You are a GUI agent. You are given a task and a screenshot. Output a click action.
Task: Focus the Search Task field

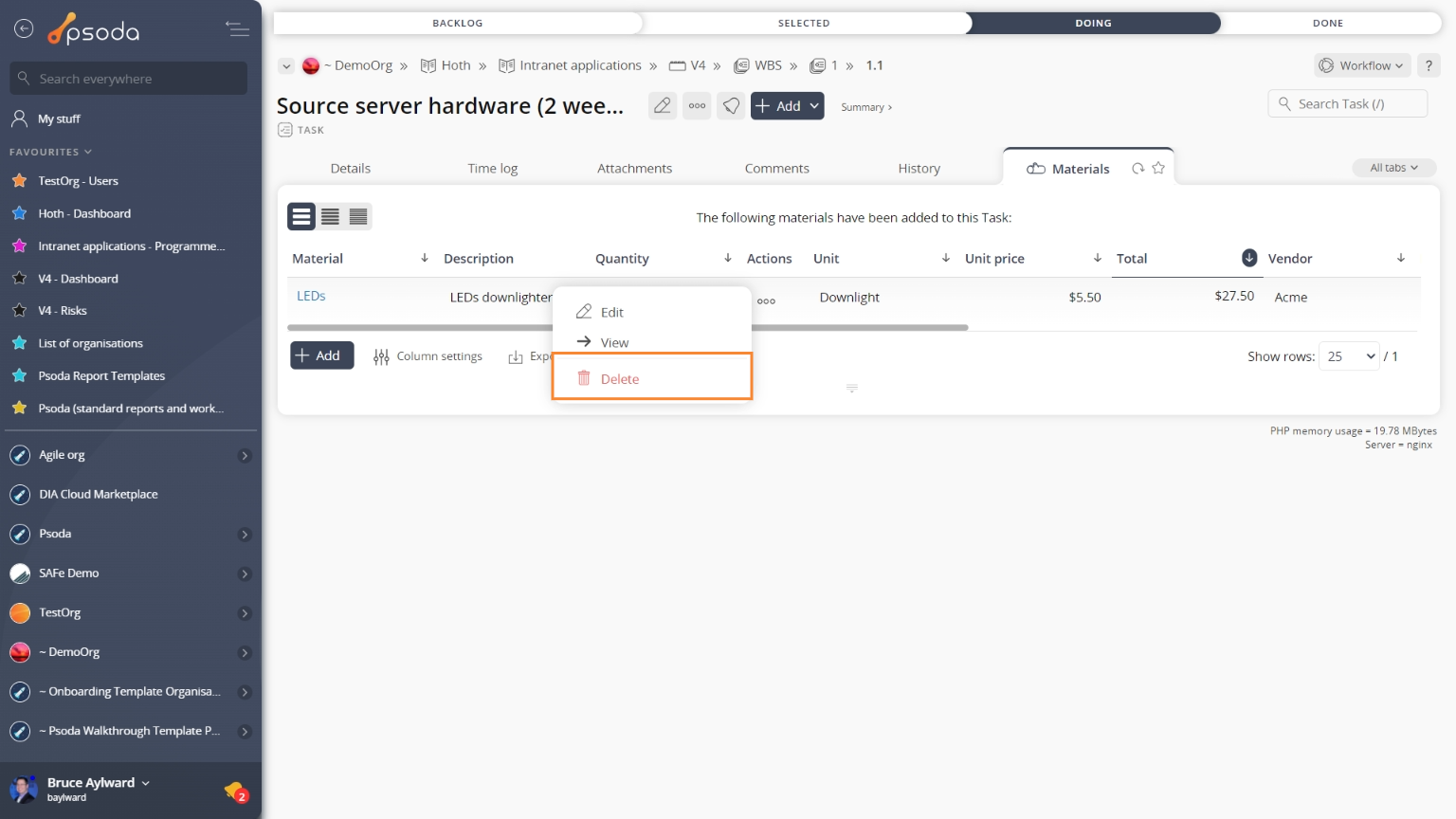pyautogui.click(x=1348, y=103)
